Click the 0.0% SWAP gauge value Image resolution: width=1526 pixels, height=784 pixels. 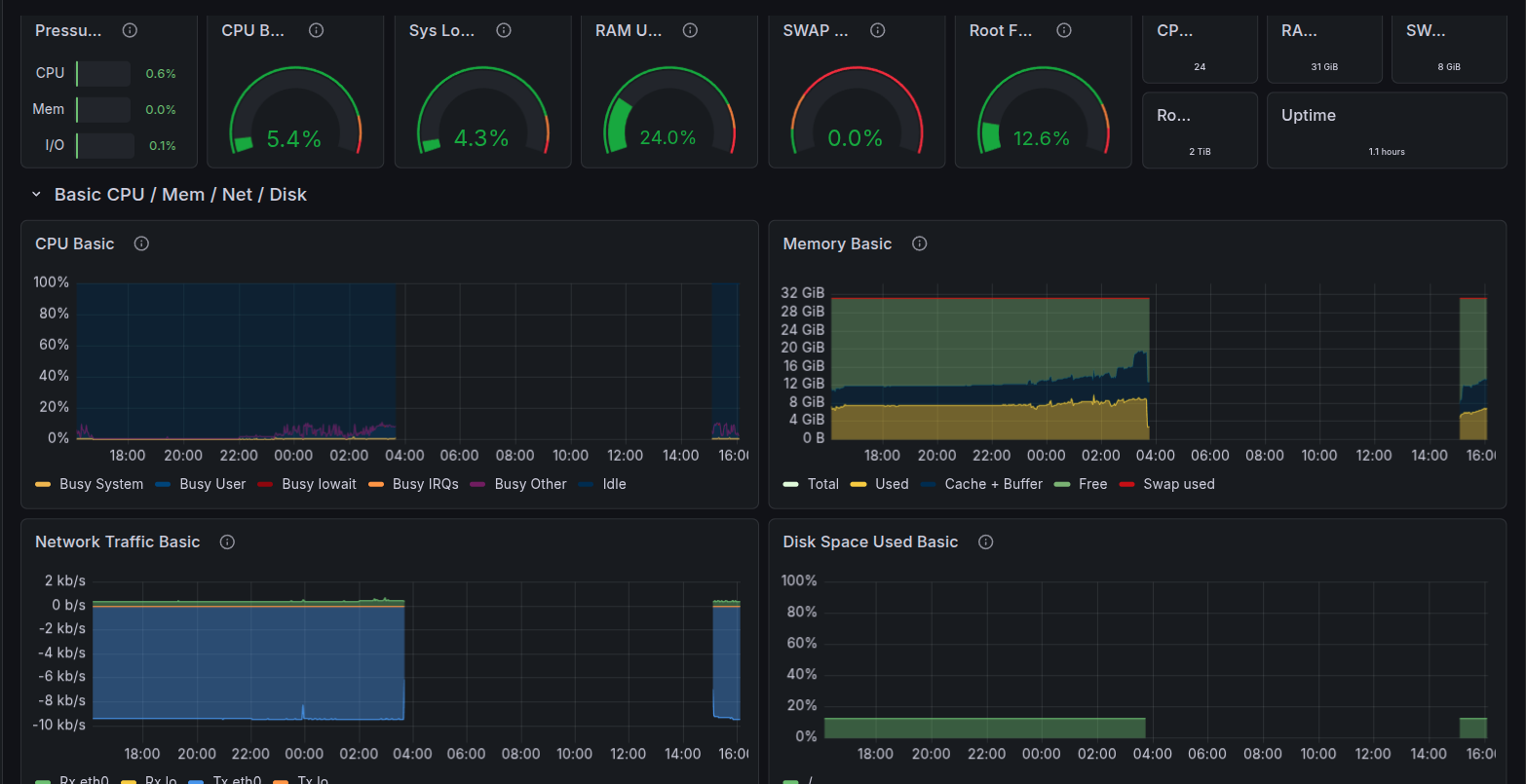pyautogui.click(x=855, y=138)
